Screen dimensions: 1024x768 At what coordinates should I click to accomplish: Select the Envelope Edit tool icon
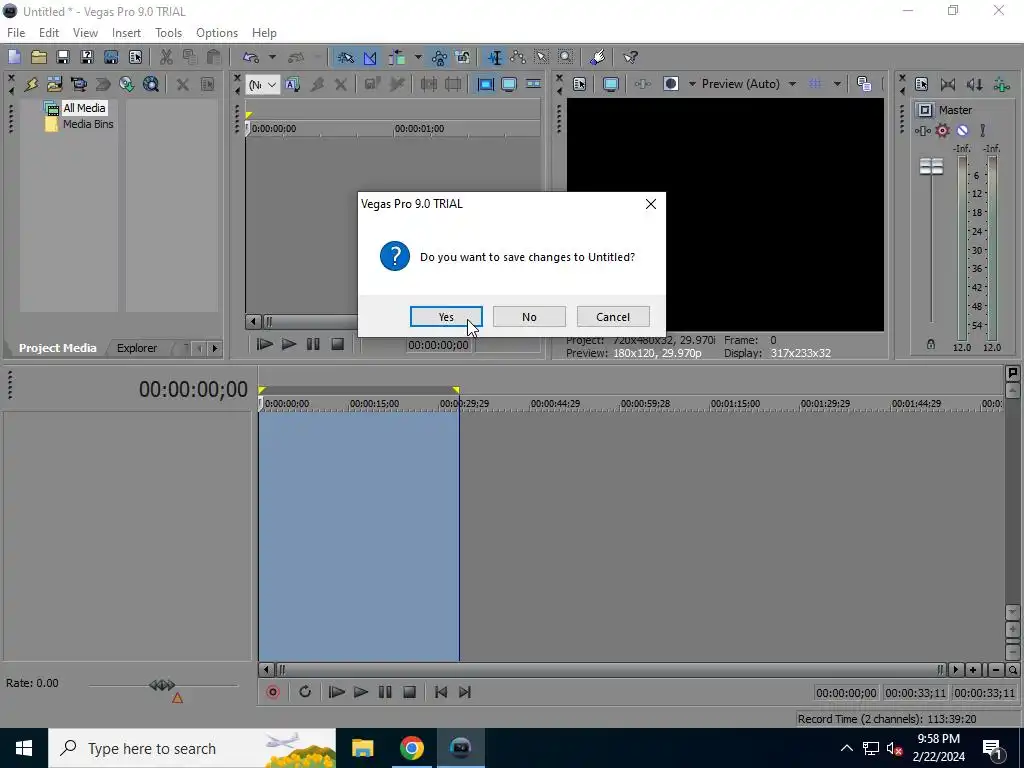tap(519, 57)
